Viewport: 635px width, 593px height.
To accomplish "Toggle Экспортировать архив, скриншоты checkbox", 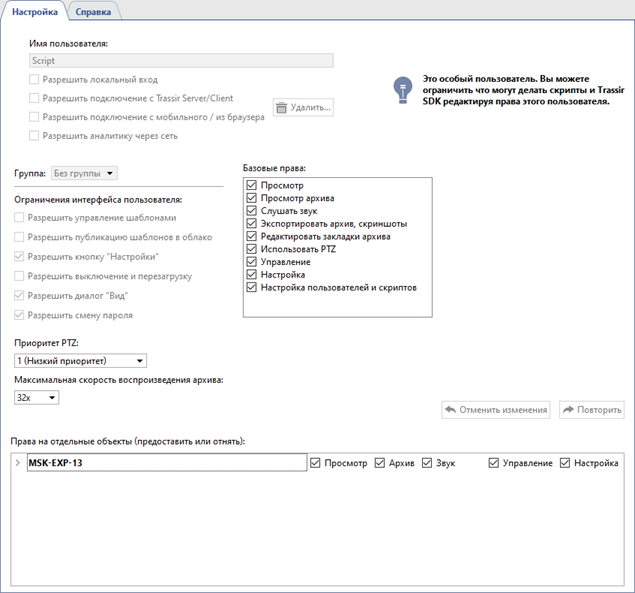I will (251, 224).
